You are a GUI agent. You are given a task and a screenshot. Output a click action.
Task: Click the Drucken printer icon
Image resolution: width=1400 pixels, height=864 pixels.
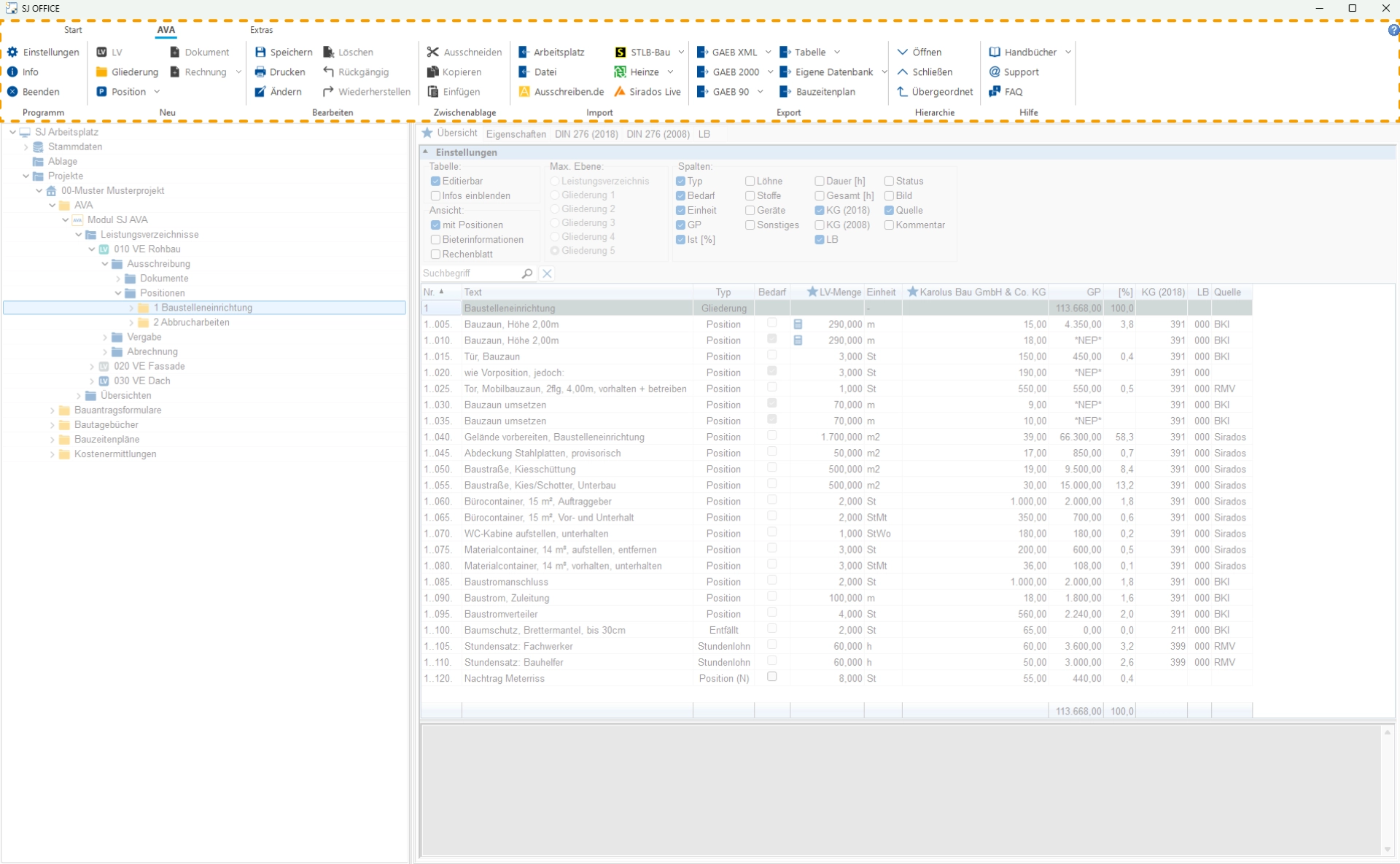click(x=260, y=71)
